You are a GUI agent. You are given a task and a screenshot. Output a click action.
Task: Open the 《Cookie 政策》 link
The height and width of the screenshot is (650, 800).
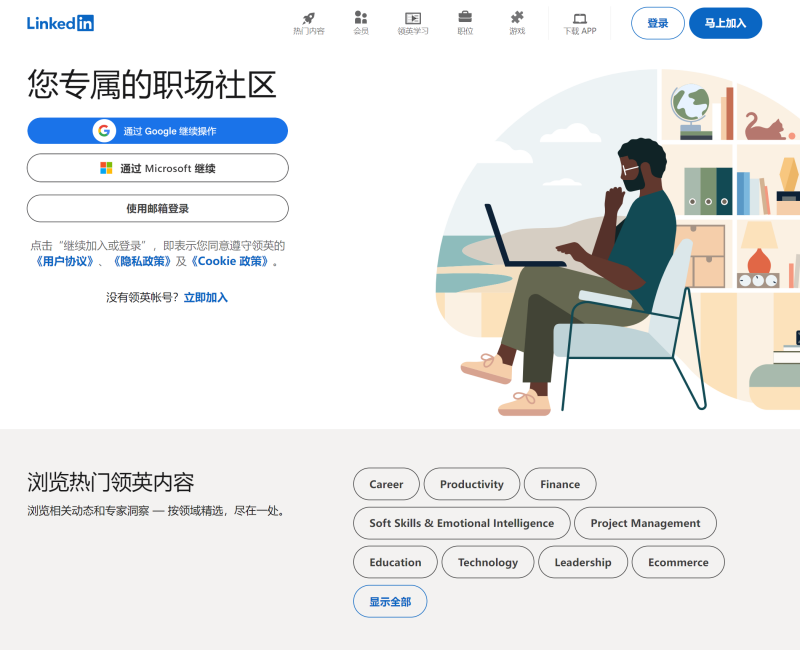tap(230, 261)
